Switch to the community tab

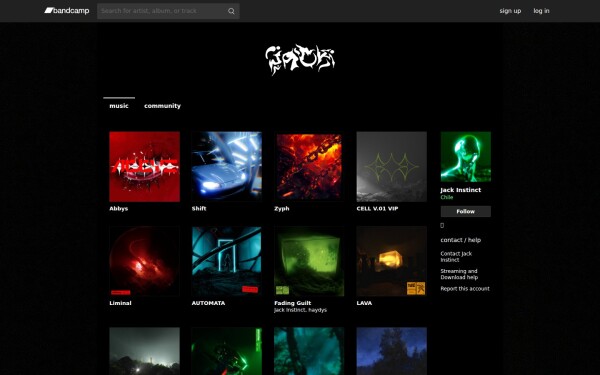point(162,106)
